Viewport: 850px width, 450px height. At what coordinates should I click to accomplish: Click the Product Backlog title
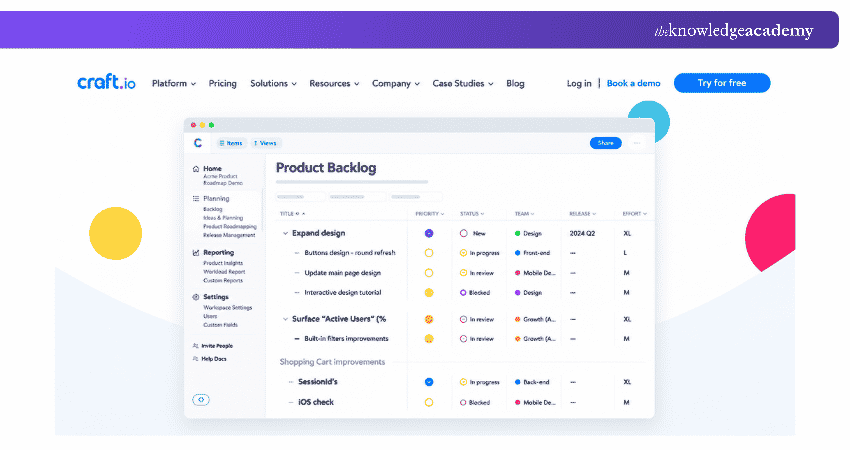(x=326, y=168)
